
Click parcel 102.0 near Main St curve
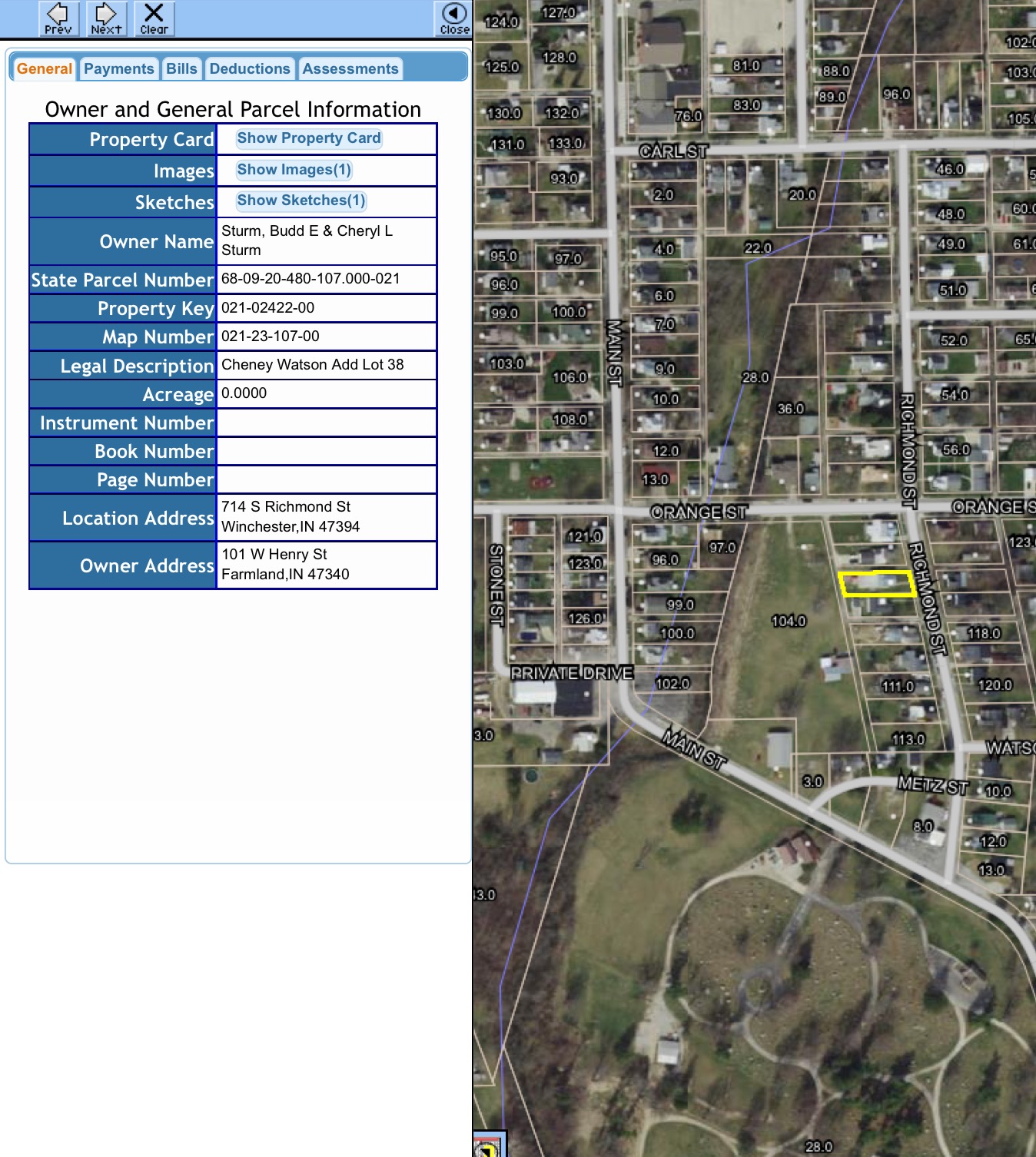(x=672, y=684)
